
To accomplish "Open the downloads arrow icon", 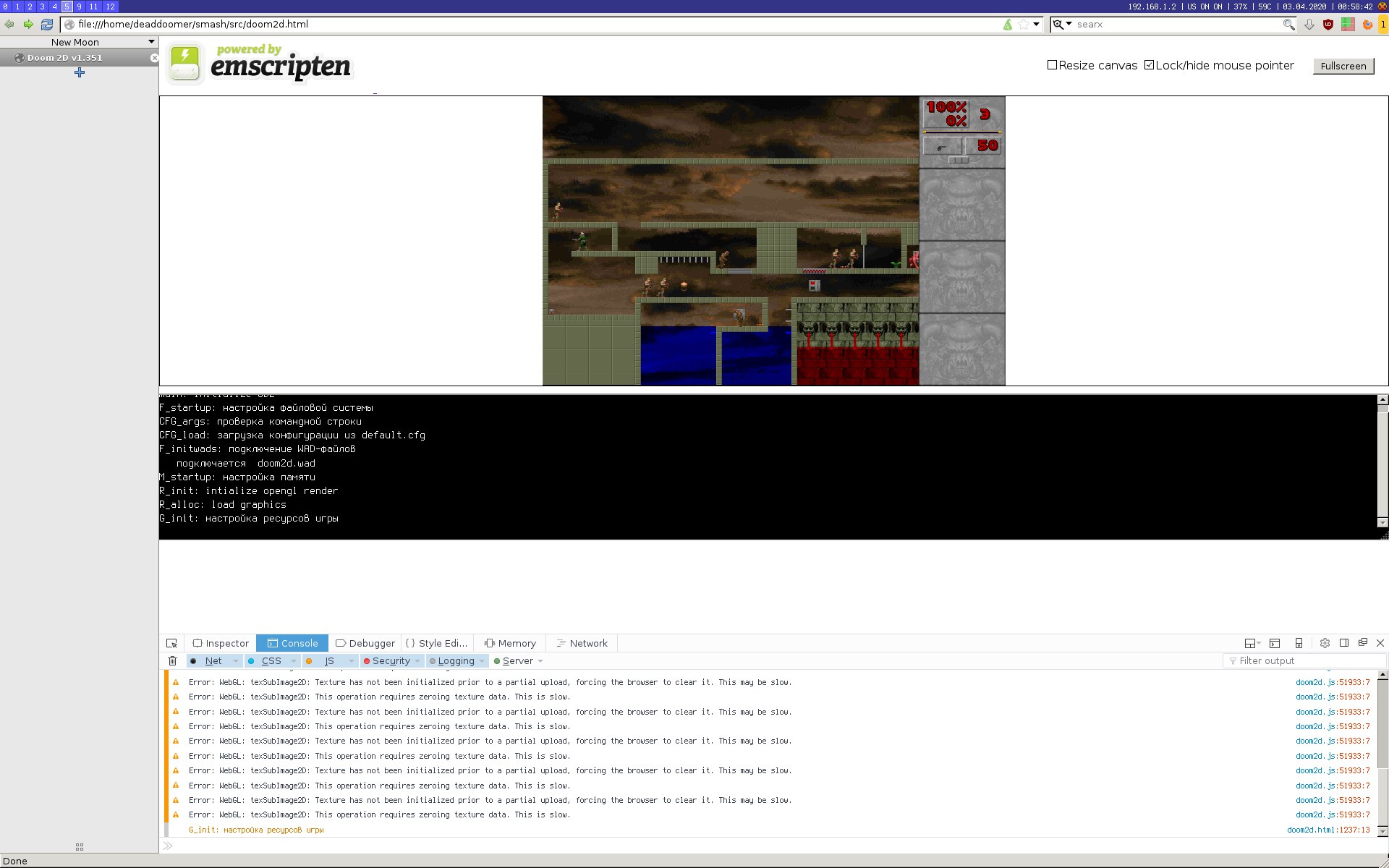I will pyautogui.click(x=1309, y=25).
